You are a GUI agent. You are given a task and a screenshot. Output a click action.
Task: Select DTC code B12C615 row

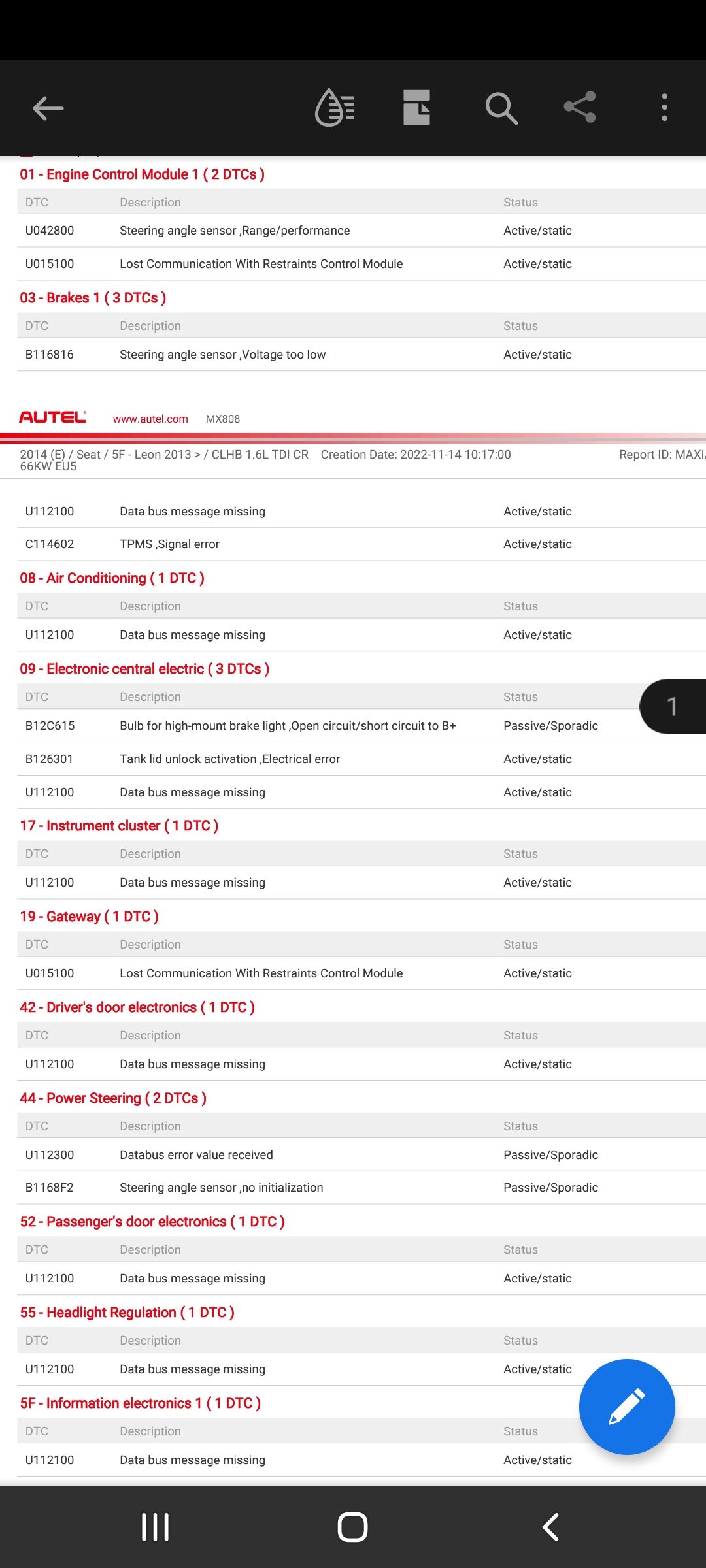(288, 726)
